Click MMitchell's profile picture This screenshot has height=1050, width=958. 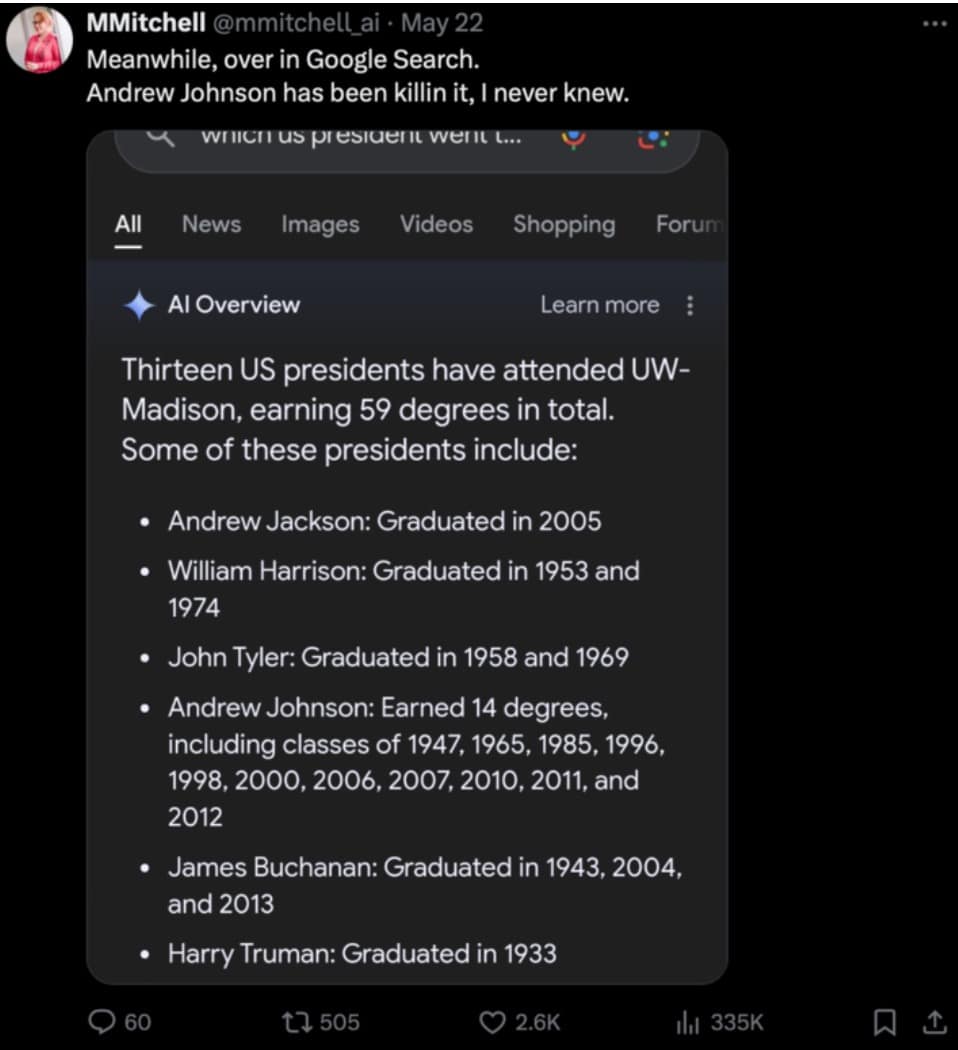[42, 40]
